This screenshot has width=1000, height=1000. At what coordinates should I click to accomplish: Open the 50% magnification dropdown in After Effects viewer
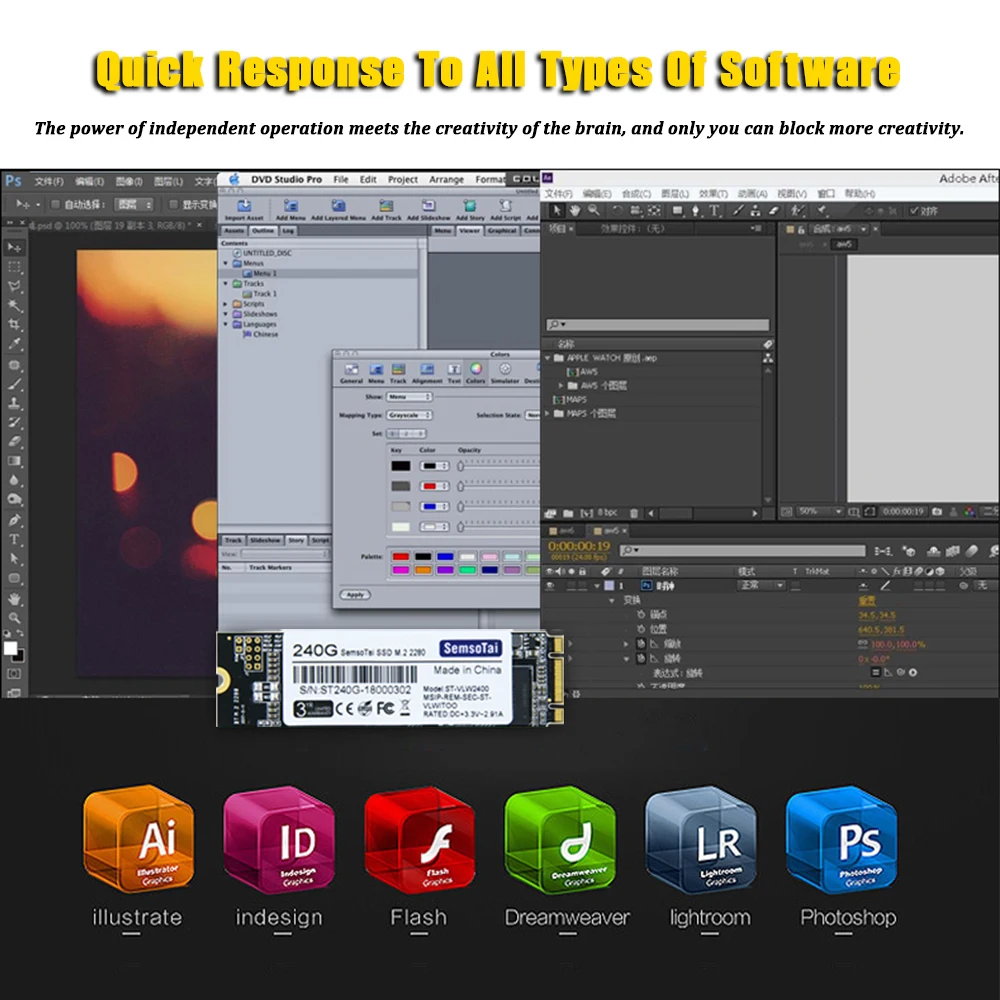pyautogui.click(x=821, y=511)
